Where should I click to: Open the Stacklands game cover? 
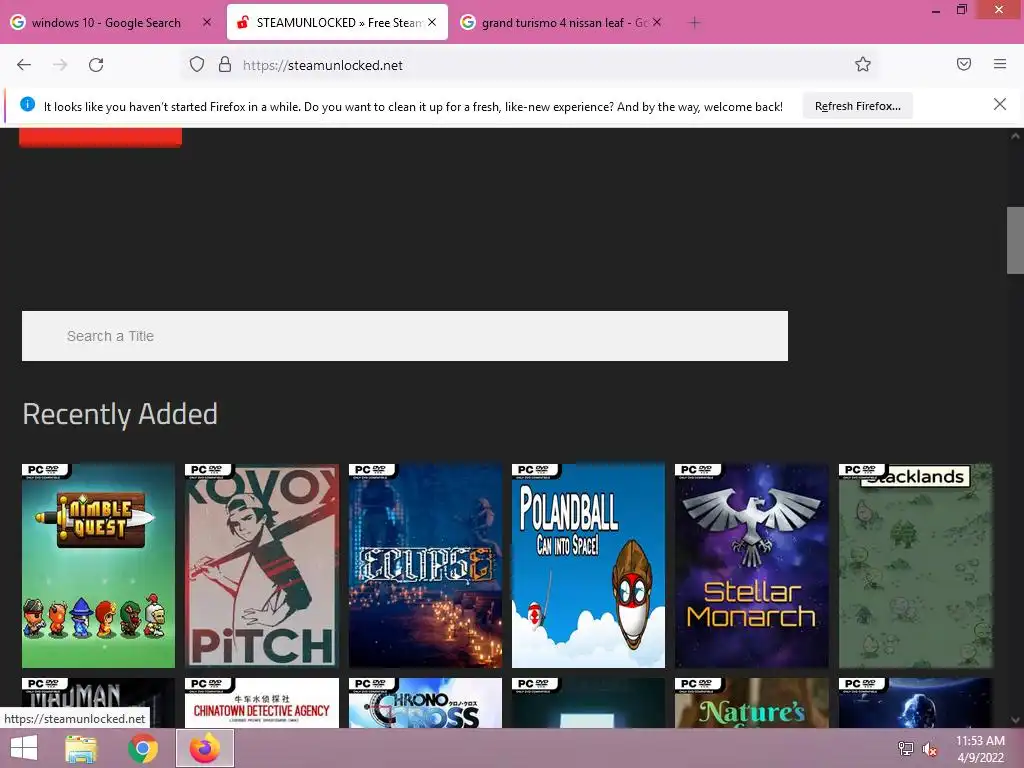click(915, 566)
